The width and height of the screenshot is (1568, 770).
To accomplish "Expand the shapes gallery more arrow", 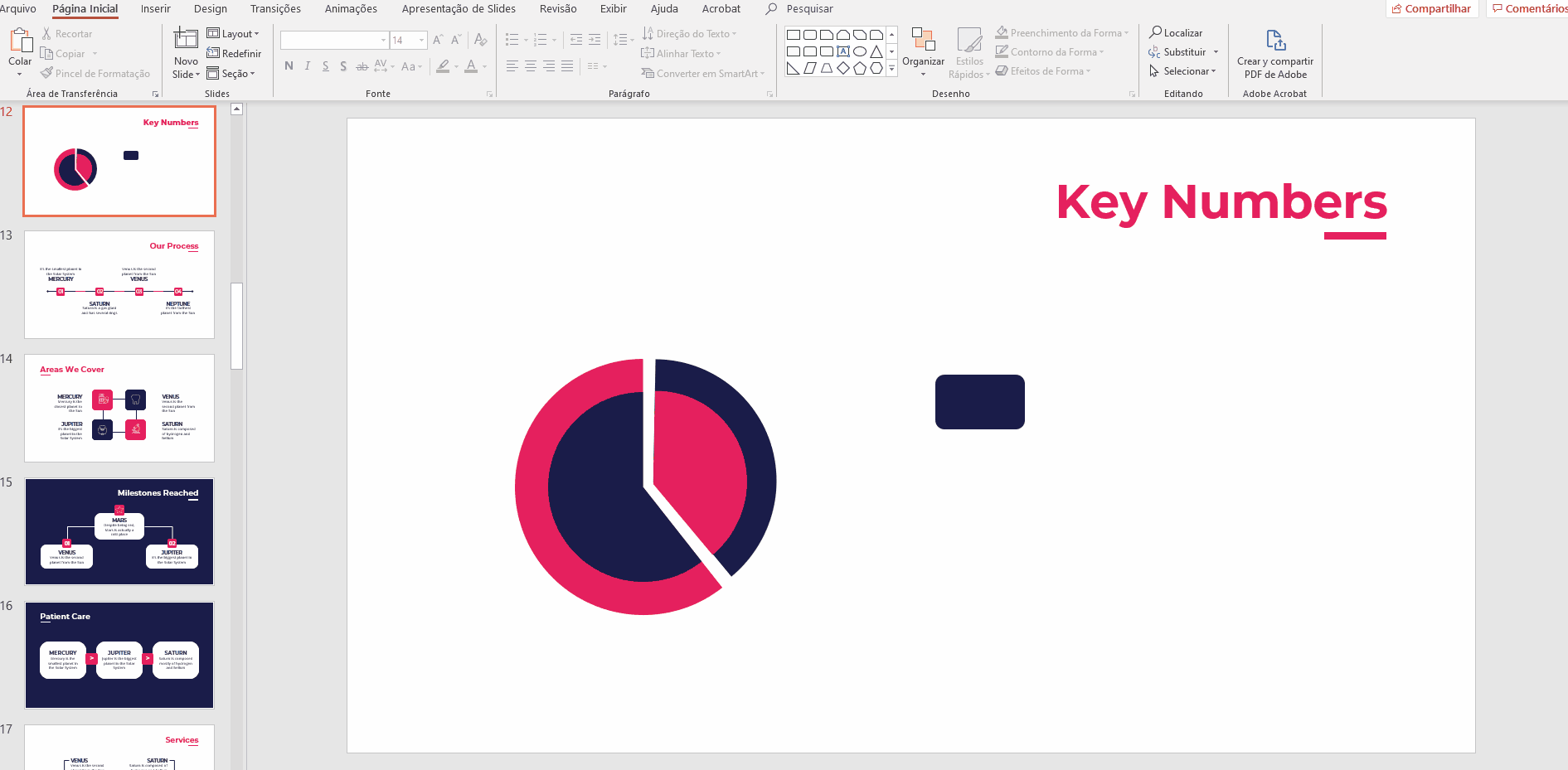I will point(892,69).
